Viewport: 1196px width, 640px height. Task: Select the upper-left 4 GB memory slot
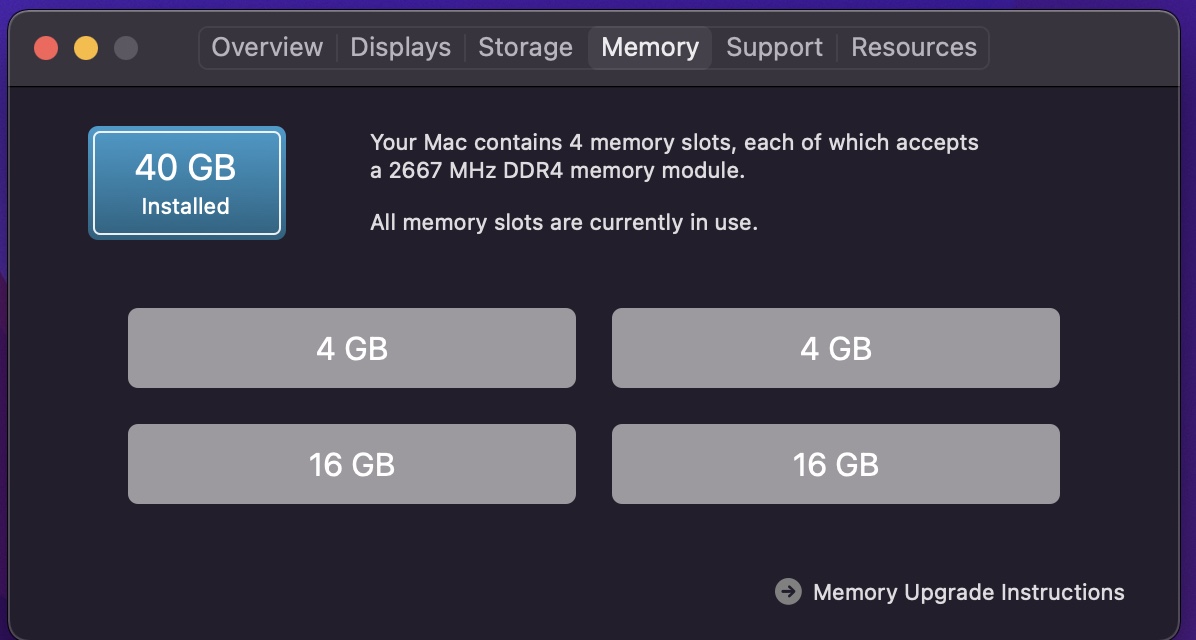352,348
